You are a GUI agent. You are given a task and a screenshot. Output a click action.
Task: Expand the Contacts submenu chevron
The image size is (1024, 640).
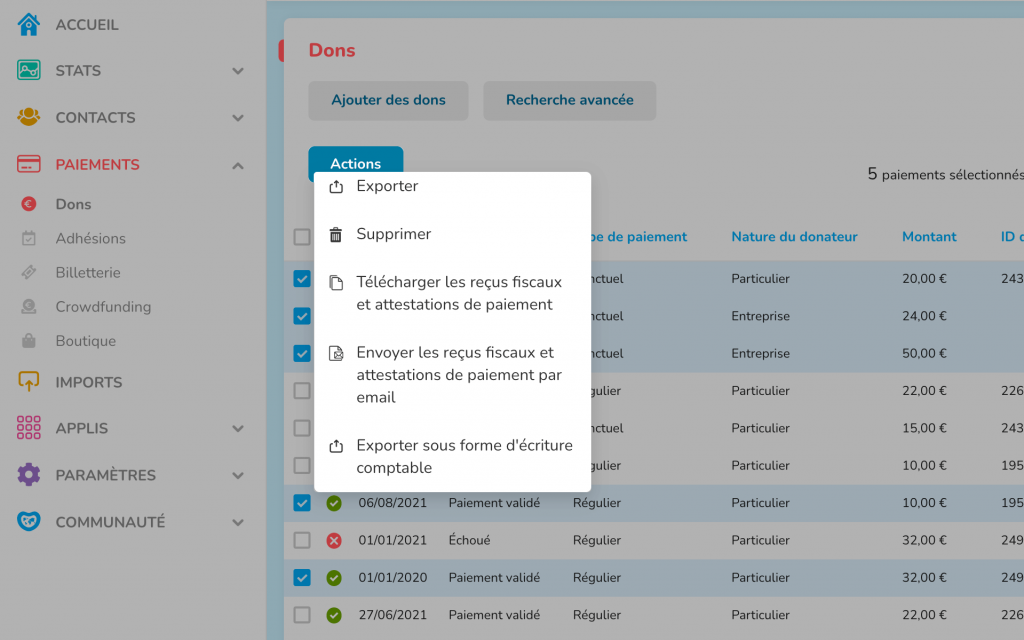point(238,118)
